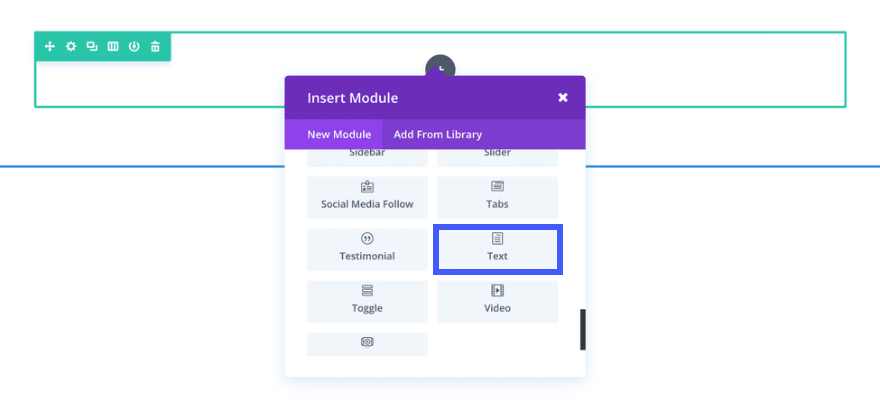The image size is (880, 403).
Task: Click the row move handle icon
Action: coord(50,47)
